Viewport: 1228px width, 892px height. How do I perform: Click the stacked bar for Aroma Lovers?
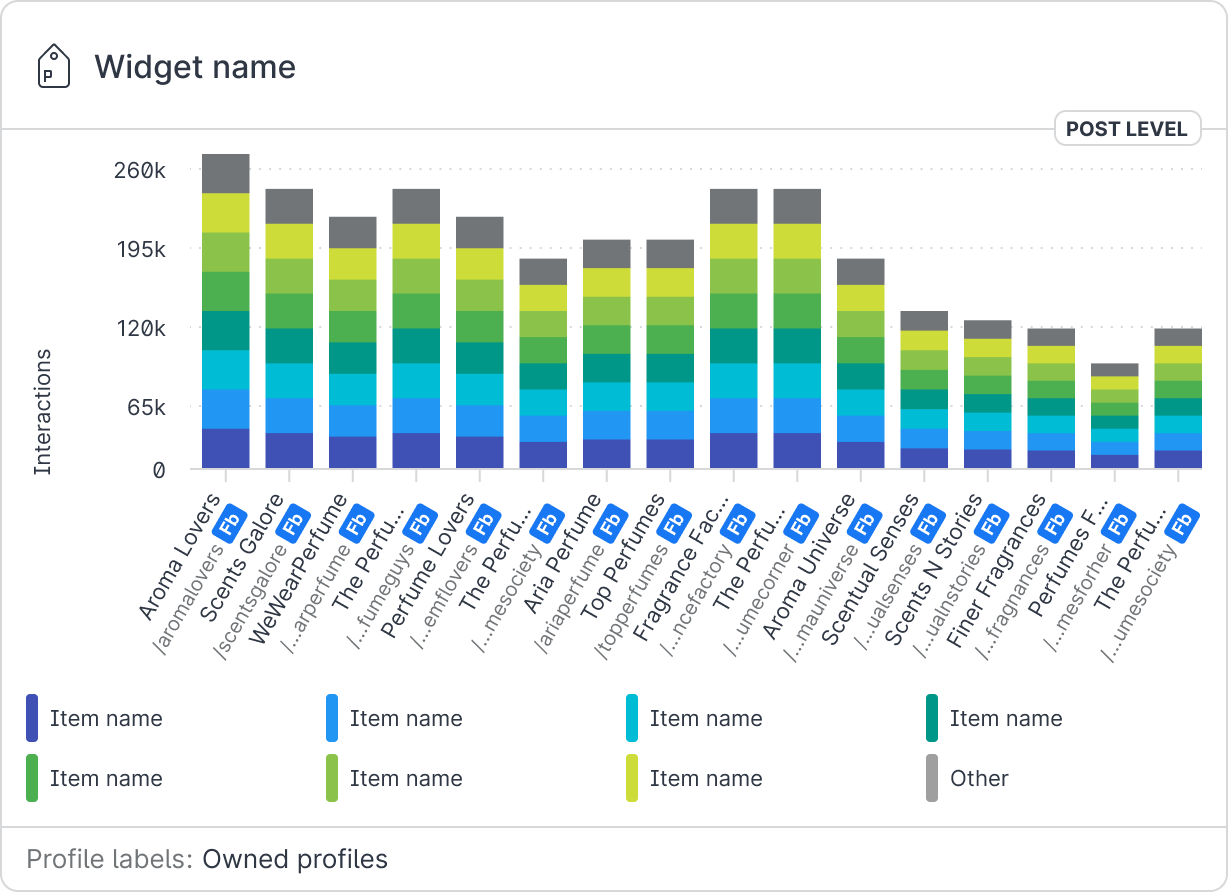[226, 311]
